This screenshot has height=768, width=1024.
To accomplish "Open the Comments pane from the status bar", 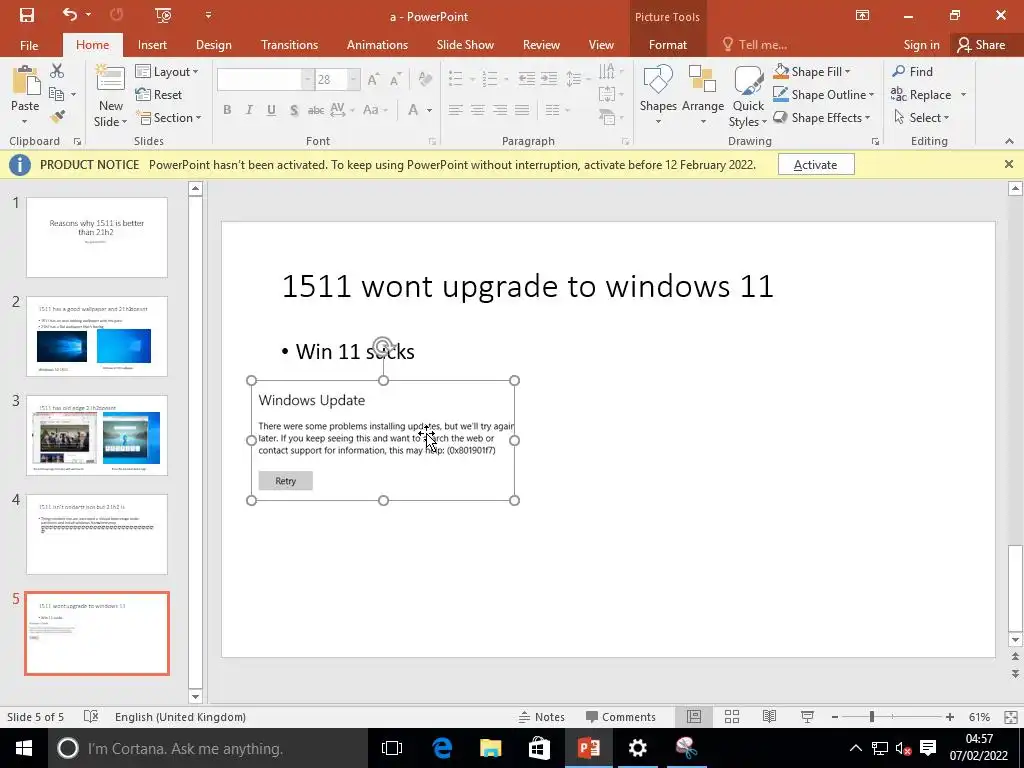I will (x=620, y=716).
